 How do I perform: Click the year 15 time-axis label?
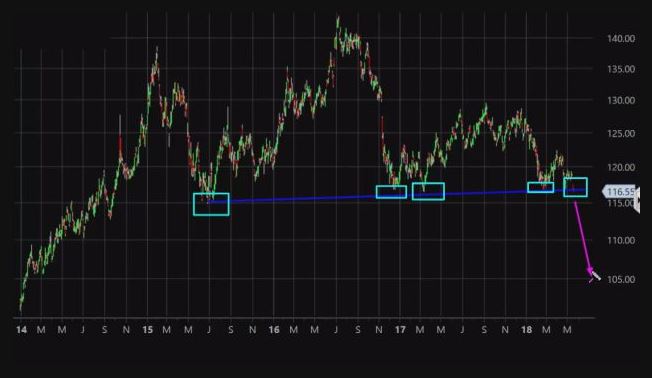click(x=147, y=330)
